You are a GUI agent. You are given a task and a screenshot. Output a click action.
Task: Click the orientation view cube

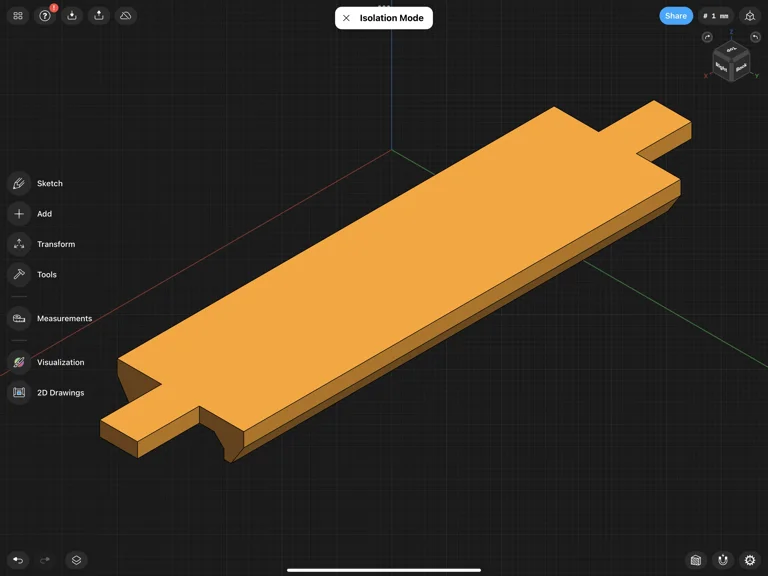(x=730, y=62)
